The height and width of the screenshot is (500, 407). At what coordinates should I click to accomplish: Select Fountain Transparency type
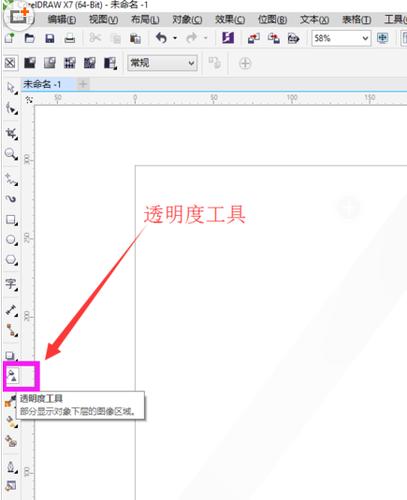click(x=50, y=63)
